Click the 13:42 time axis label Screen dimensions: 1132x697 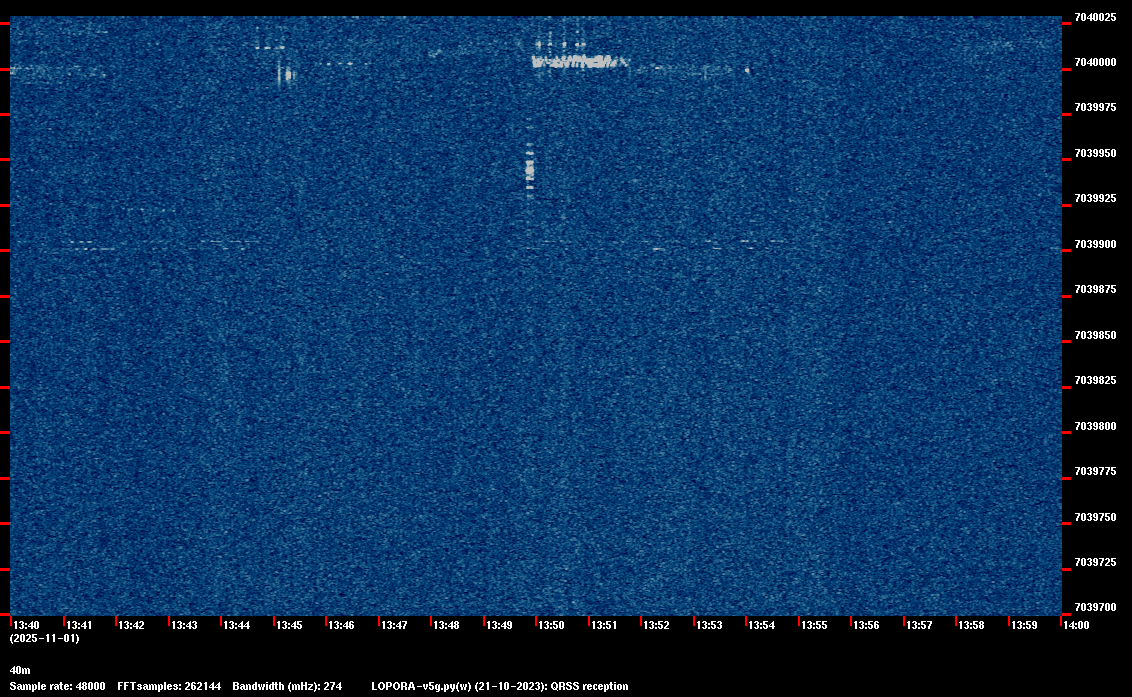[x=131, y=625]
